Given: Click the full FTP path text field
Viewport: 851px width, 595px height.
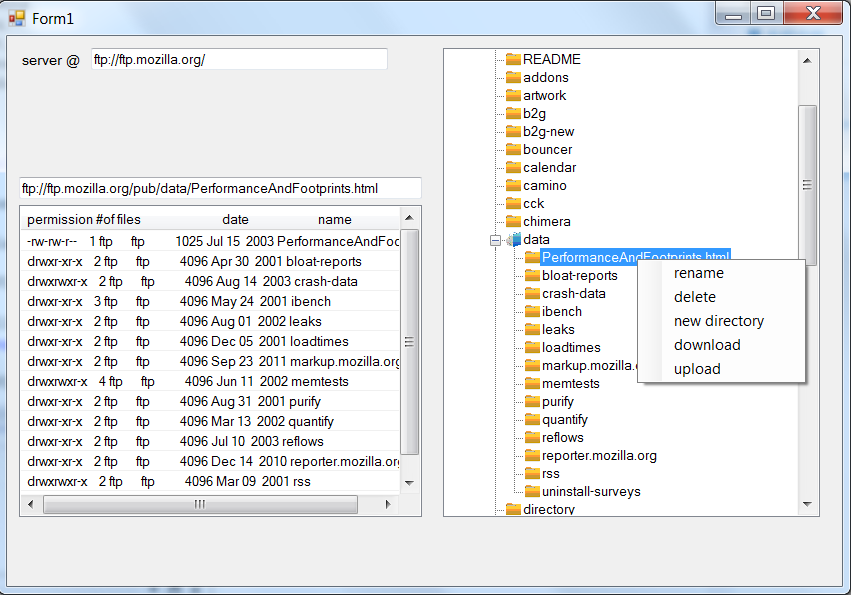Looking at the screenshot, I should click(x=220, y=188).
